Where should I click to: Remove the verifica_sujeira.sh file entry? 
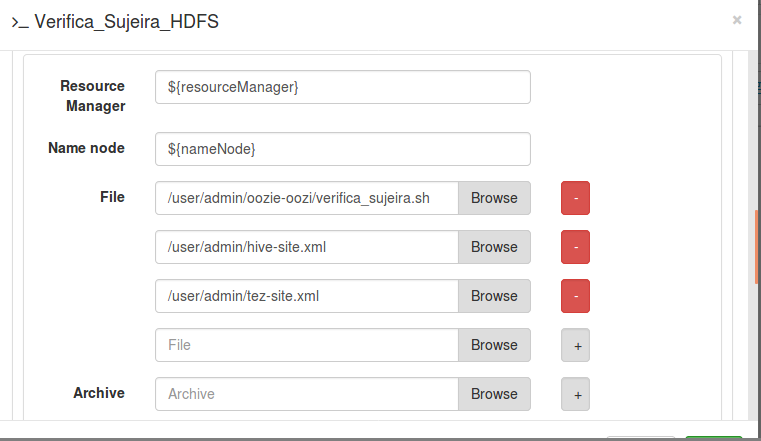(x=576, y=198)
